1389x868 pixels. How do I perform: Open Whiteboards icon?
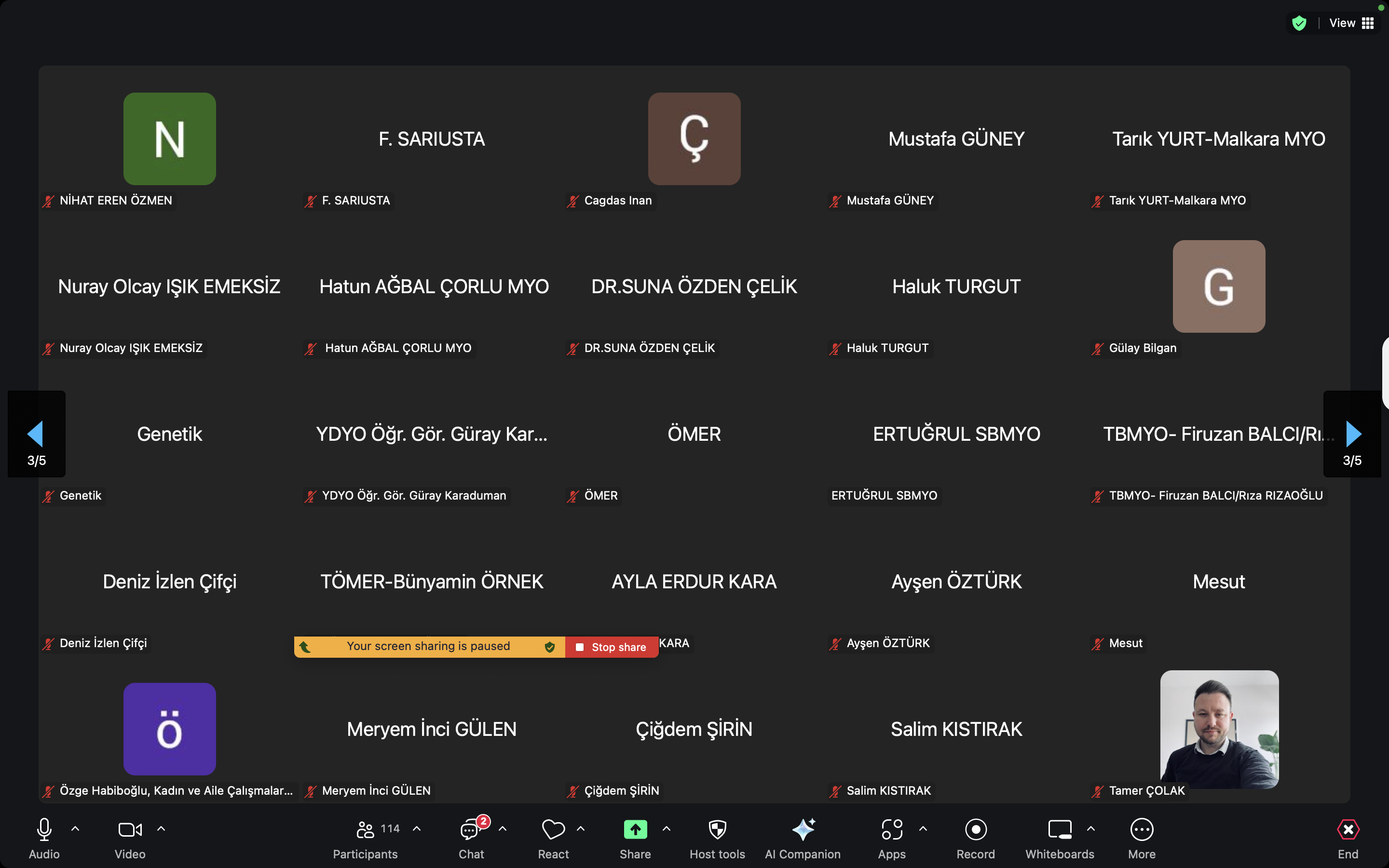click(1060, 829)
